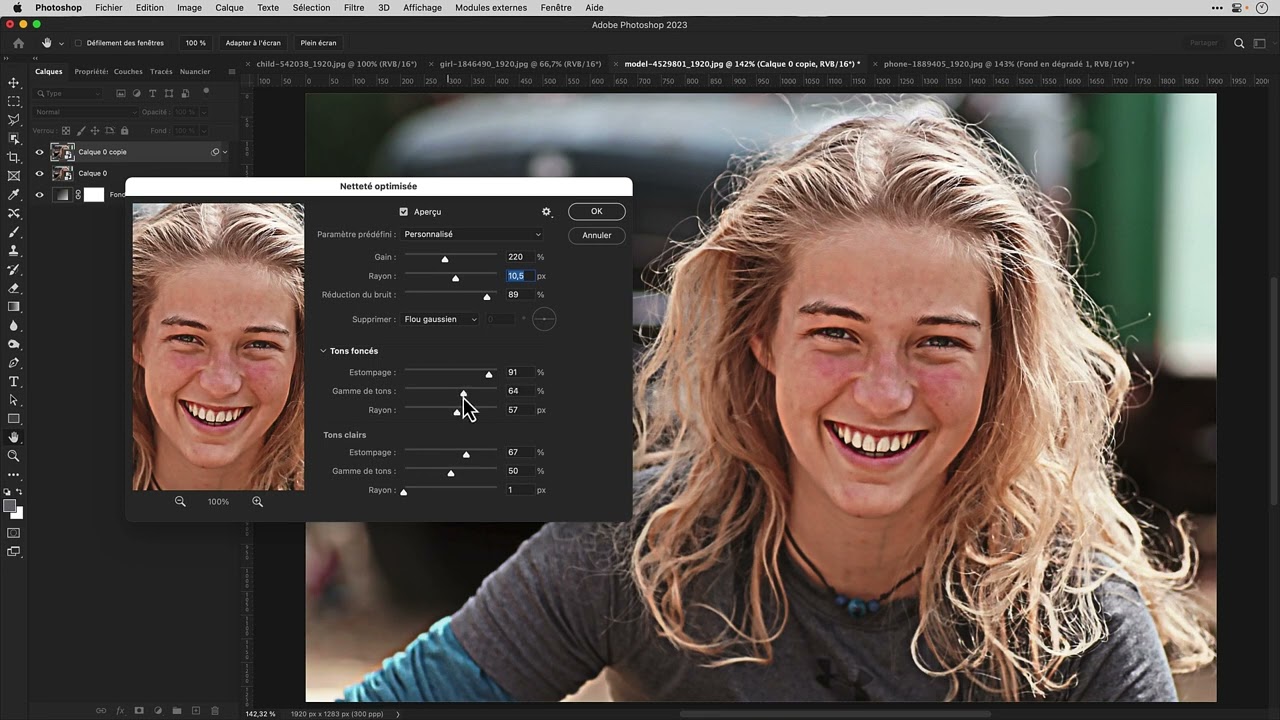Change screen mode icon
The height and width of the screenshot is (720, 1280).
point(14,552)
